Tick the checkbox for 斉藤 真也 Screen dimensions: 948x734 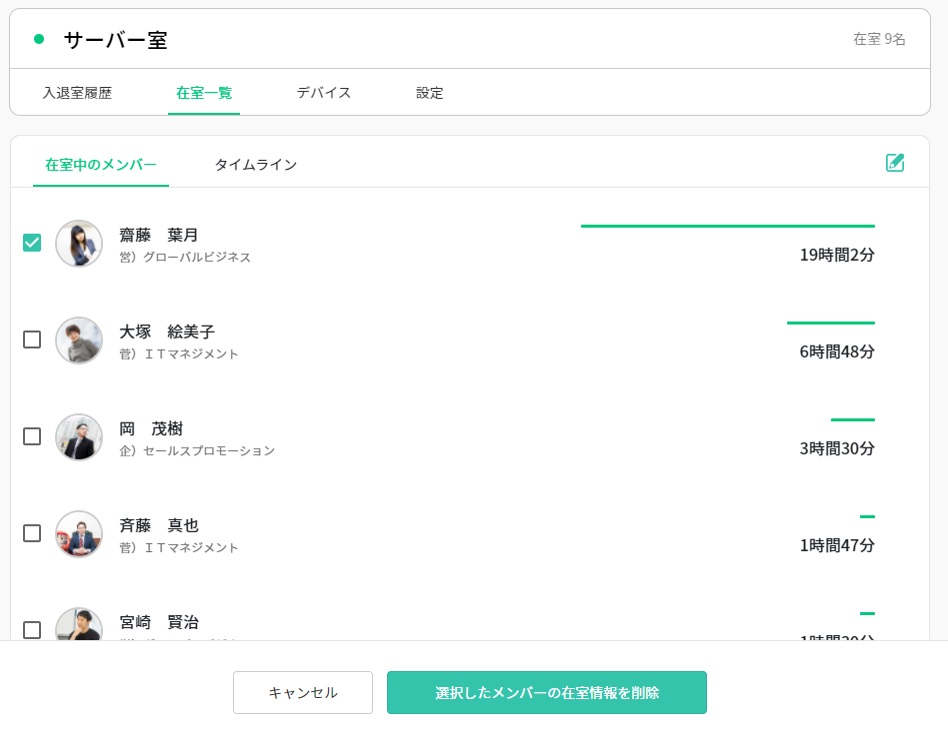click(x=32, y=534)
